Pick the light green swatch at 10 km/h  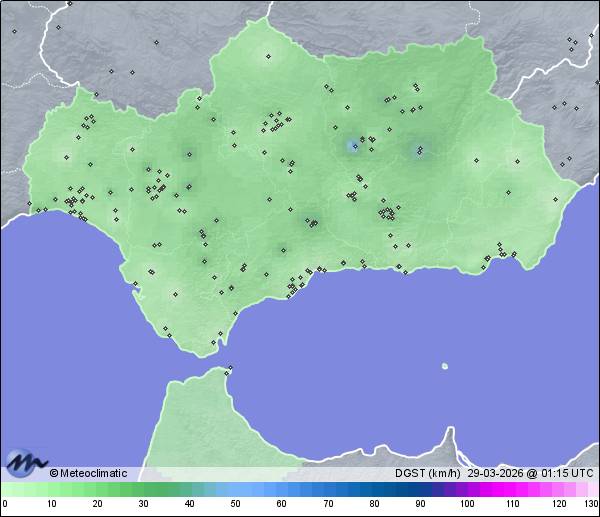pos(51,489)
